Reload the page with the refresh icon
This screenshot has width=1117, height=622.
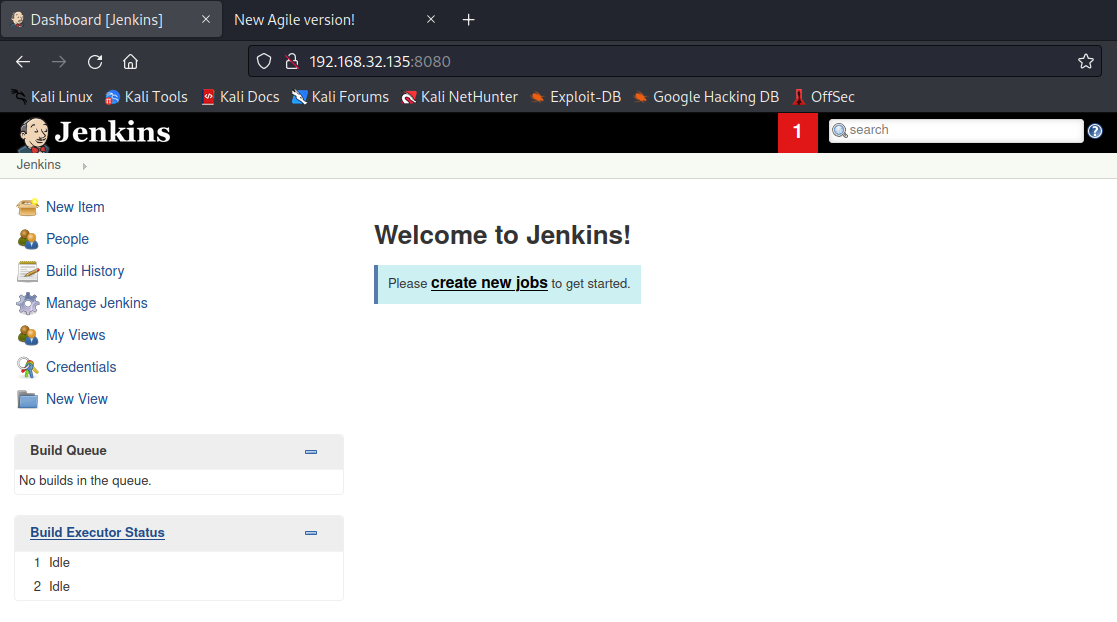click(95, 62)
